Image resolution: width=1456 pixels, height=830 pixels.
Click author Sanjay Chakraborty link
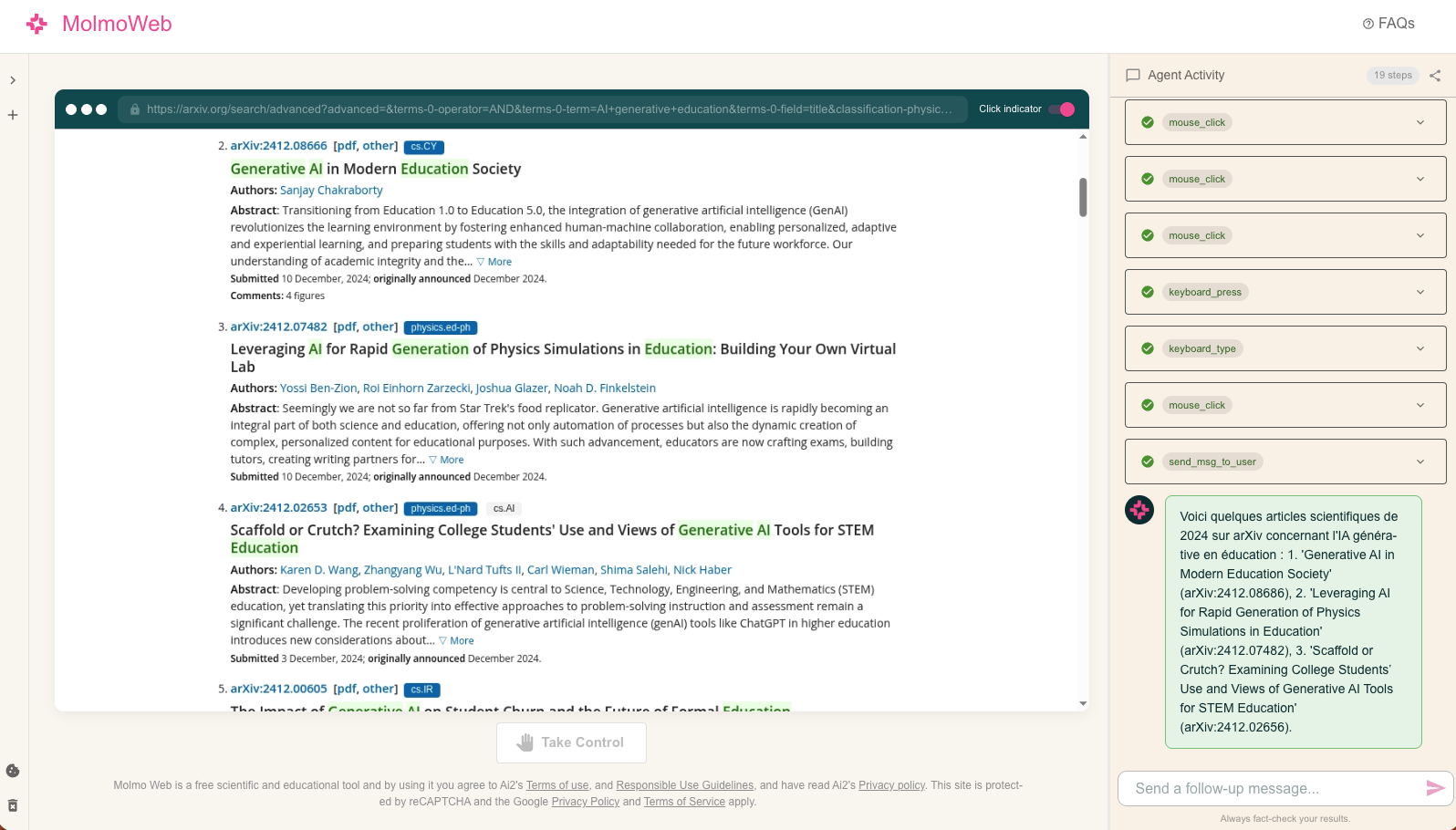coord(331,191)
